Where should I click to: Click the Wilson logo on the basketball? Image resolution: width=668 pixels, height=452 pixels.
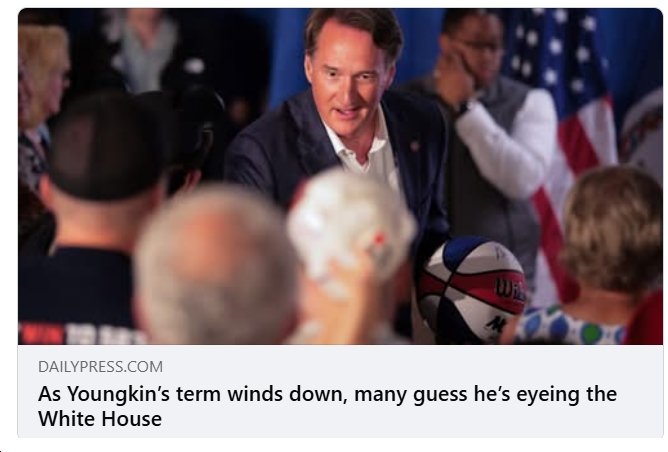[x=510, y=290]
